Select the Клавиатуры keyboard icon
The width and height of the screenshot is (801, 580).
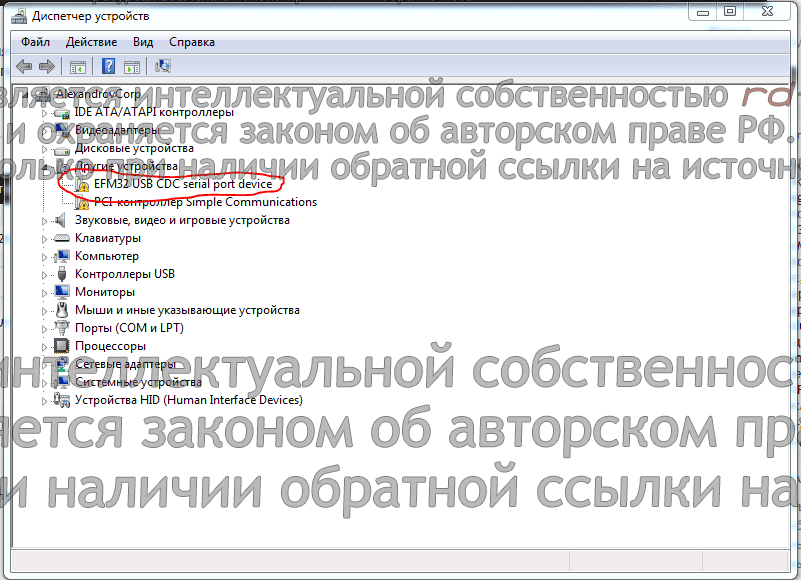64,238
